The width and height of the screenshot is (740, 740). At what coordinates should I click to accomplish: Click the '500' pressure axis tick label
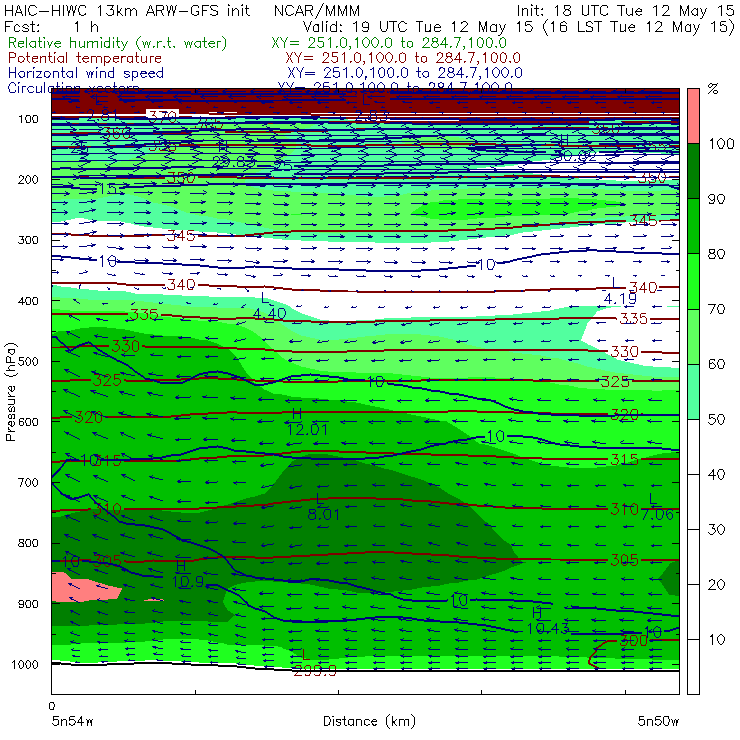pos(28,361)
